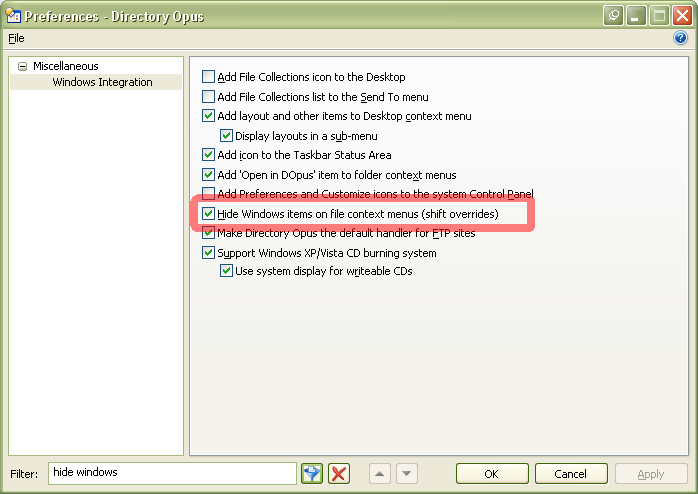
Task: Check Add Preferences and Customize icons to Control Panel
Action: pos(208,194)
